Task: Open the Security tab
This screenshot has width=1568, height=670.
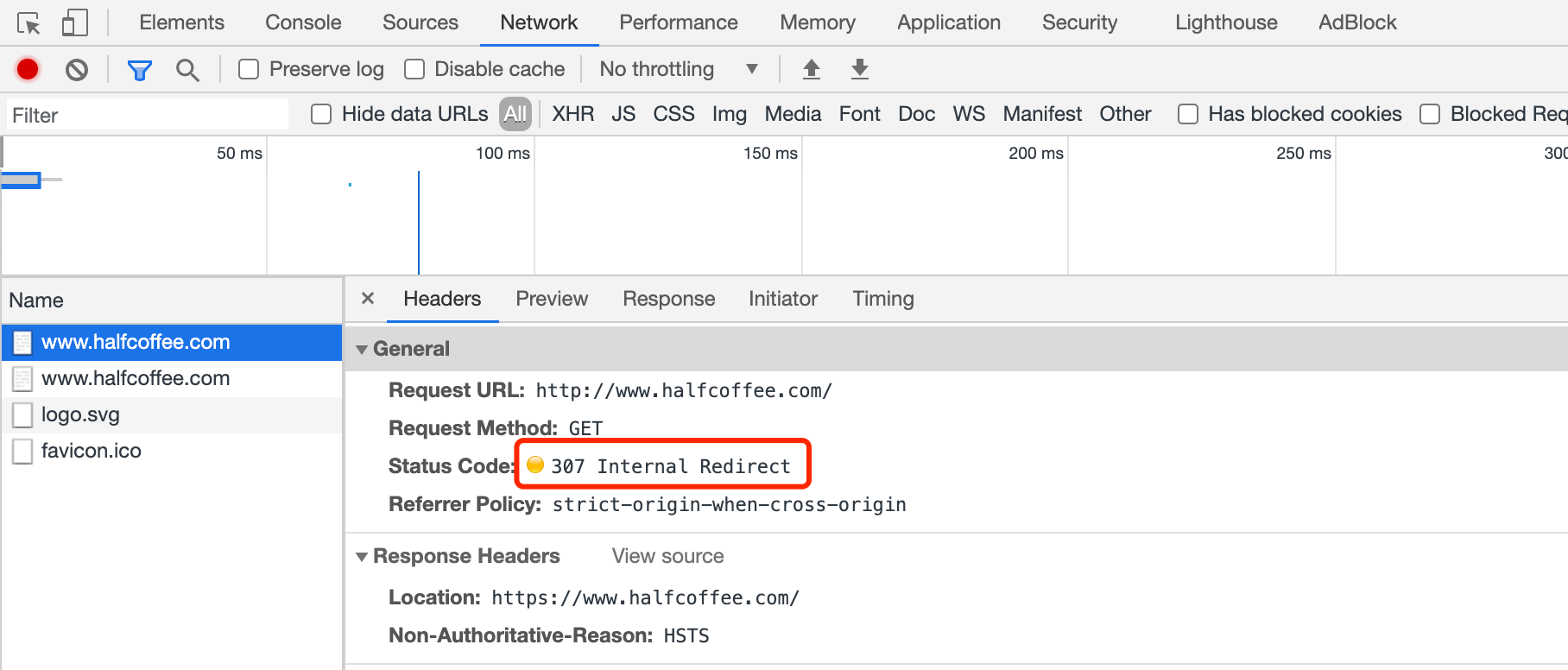Action: pos(1079,22)
